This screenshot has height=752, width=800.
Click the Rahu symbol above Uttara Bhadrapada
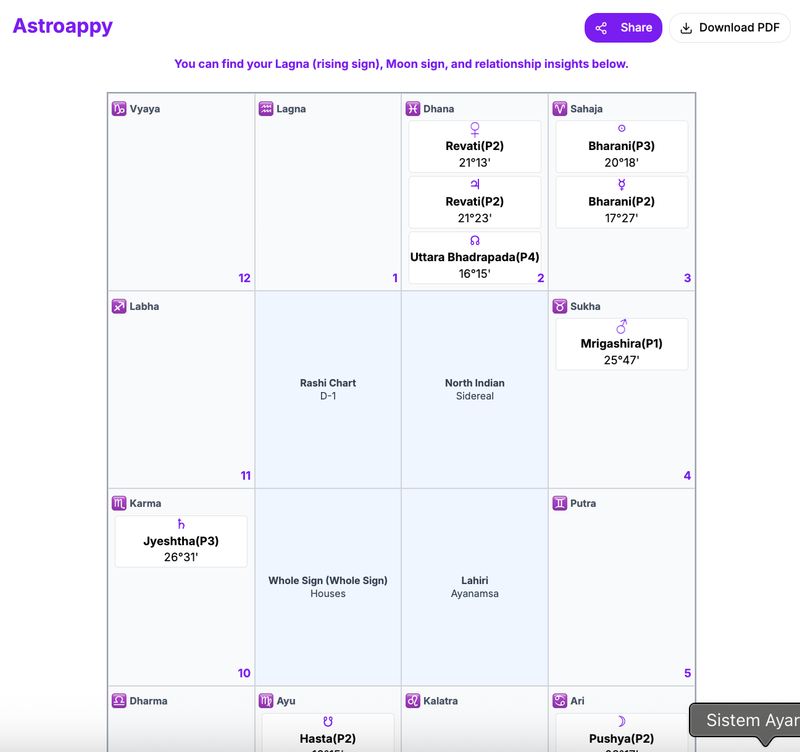[x=474, y=240]
